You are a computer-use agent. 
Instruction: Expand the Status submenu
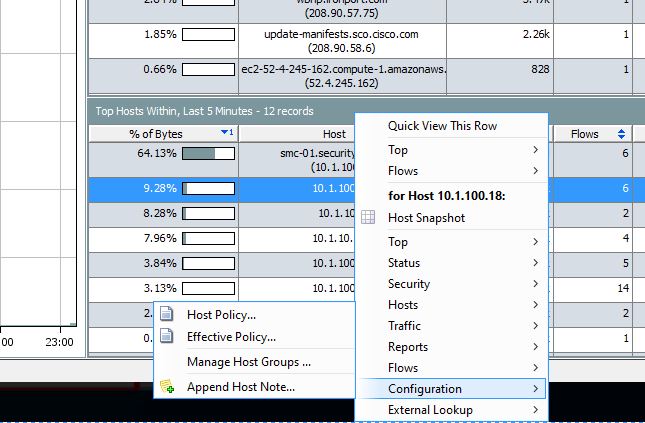coord(452,263)
